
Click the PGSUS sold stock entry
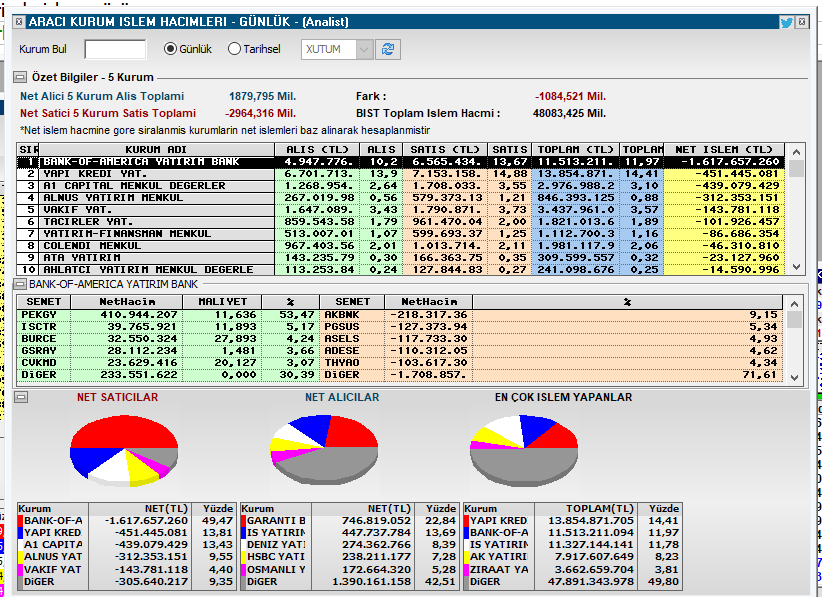pos(551,327)
